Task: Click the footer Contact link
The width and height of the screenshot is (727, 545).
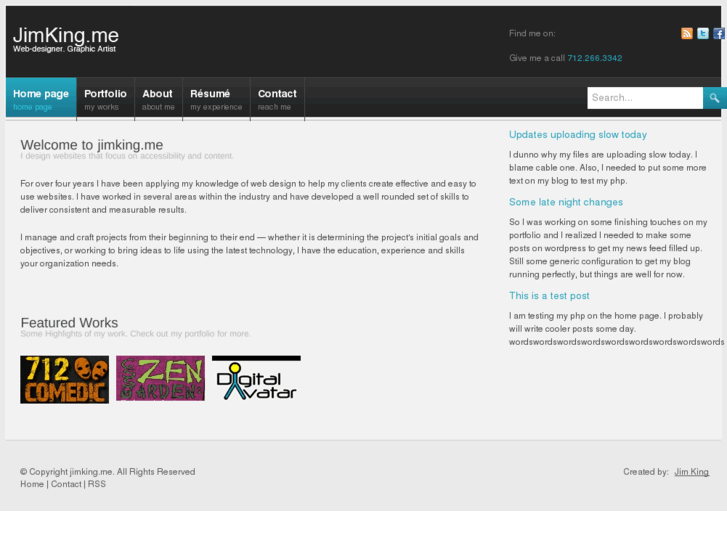Action: 66,484
